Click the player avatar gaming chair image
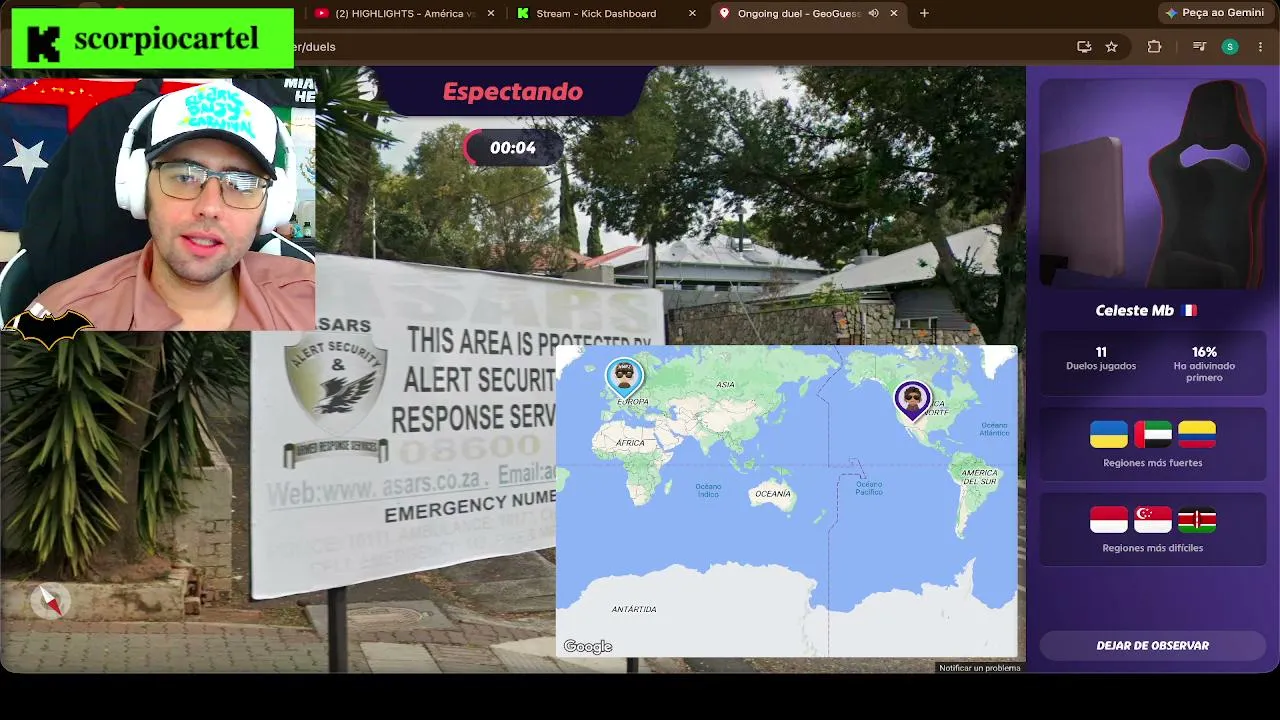Viewport: 1280px width, 720px height. (x=1153, y=184)
